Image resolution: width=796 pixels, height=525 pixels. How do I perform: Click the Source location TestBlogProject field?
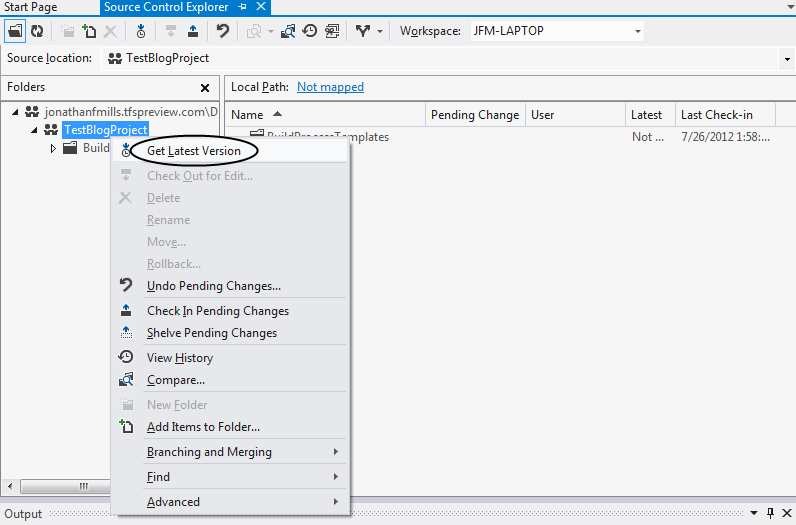click(x=442, y=58)
